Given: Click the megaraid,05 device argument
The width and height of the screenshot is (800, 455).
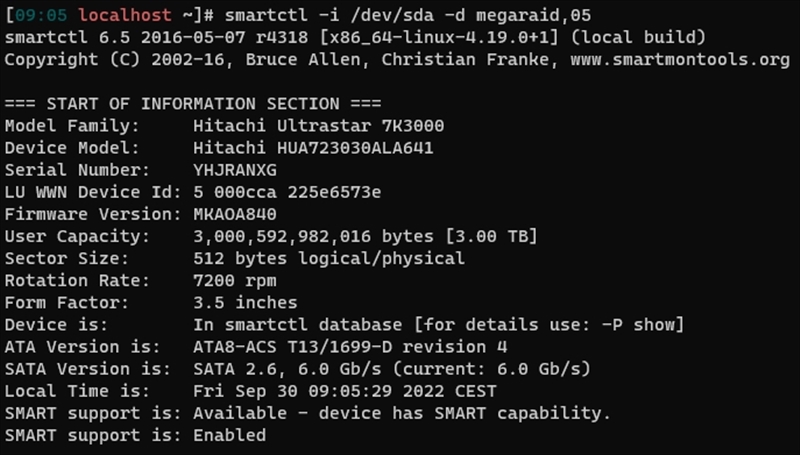Looking at the screenshot, I should coord(534,15).
